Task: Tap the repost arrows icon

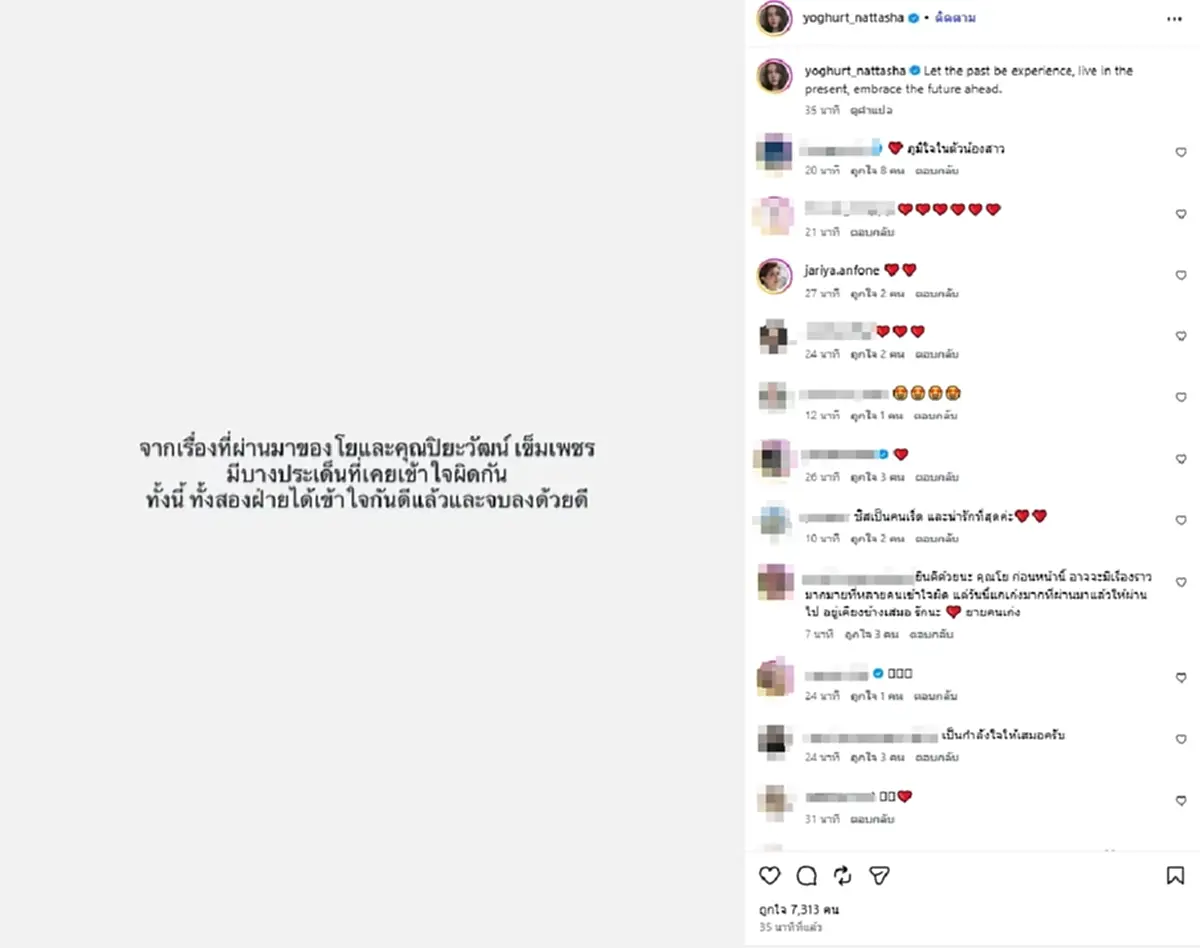Action: (843, 875)
